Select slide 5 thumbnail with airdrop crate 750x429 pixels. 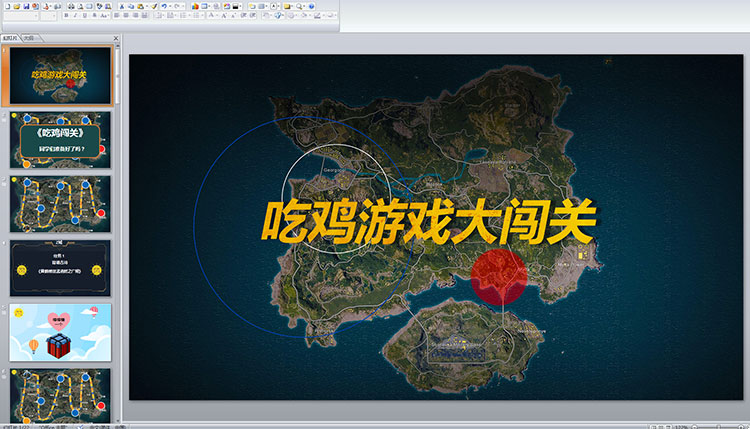click(x=60, y=332)
